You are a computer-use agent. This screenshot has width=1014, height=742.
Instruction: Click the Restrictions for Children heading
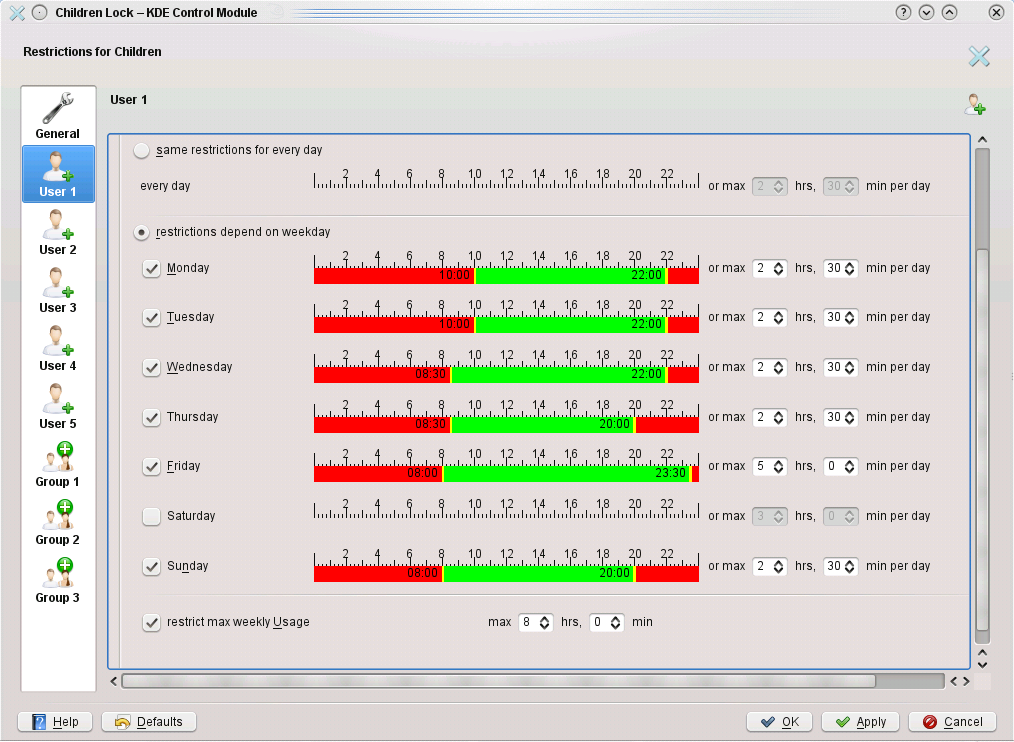click(x=92, y=52)
